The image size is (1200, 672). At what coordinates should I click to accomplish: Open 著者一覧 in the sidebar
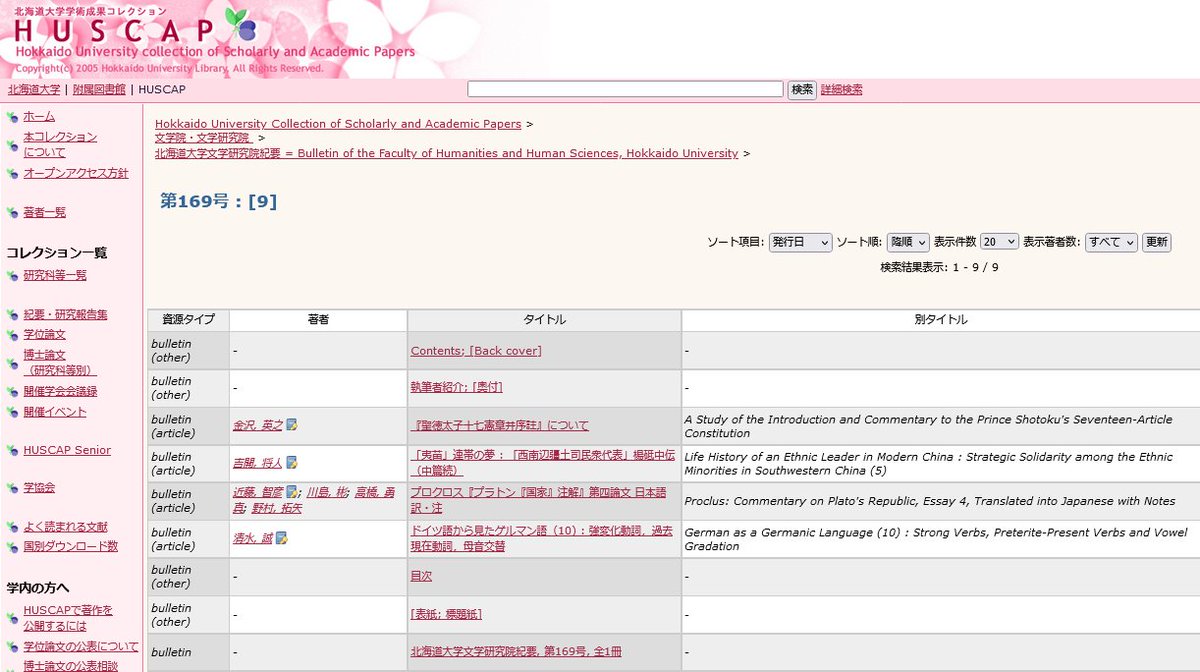pos(45,212)
